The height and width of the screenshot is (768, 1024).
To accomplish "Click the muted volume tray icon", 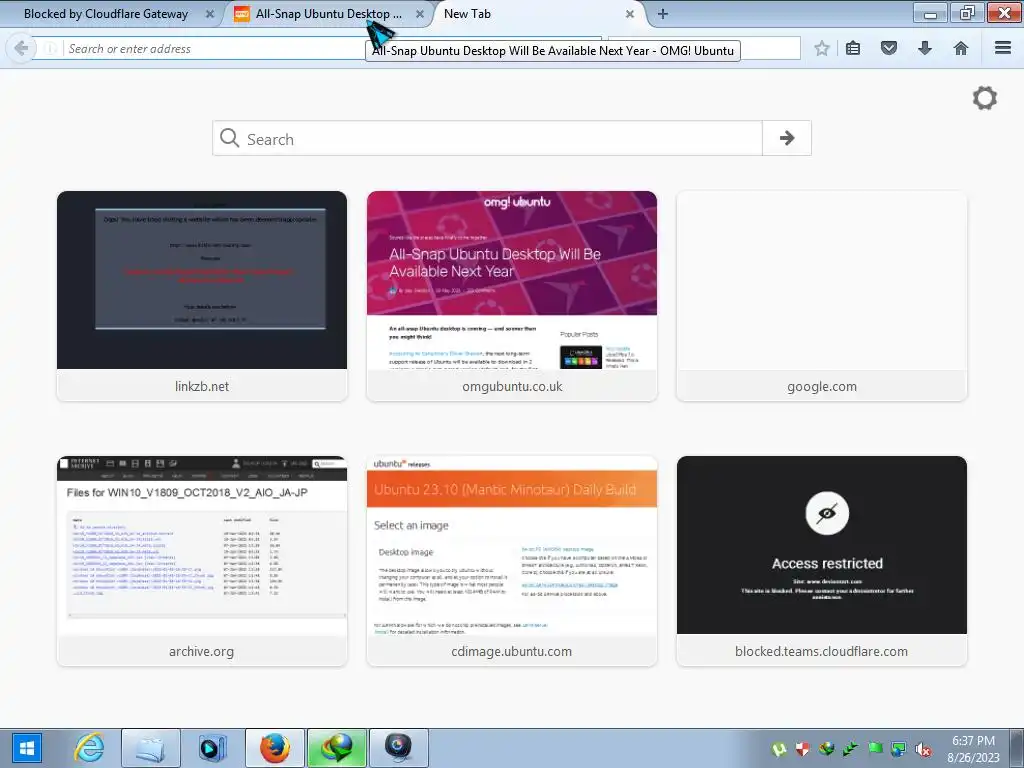I will [923, 749].
